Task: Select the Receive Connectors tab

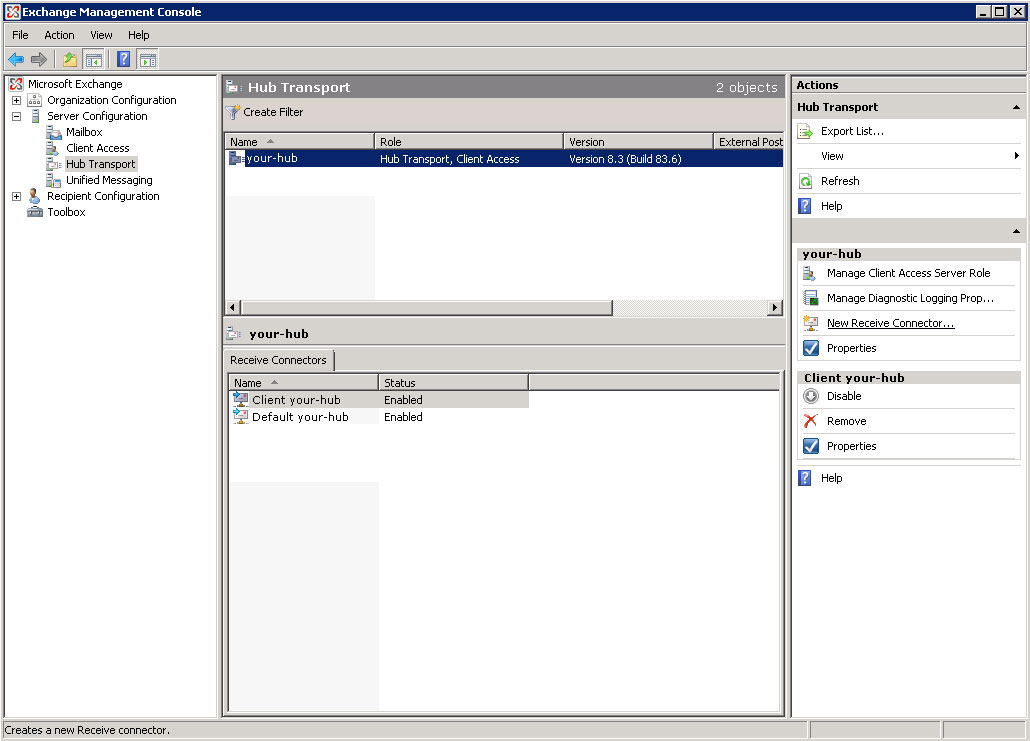Action: click(x=279, y=360)
